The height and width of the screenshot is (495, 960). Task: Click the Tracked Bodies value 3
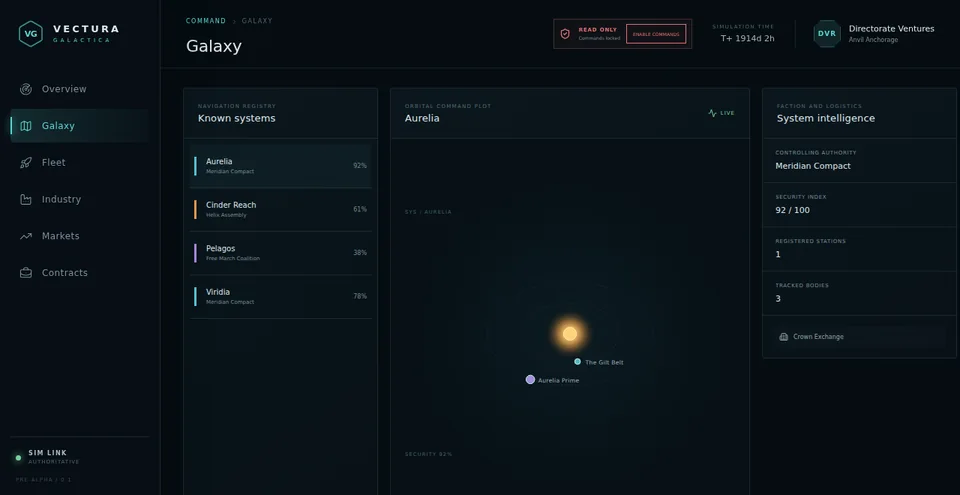tap(778, 299)
